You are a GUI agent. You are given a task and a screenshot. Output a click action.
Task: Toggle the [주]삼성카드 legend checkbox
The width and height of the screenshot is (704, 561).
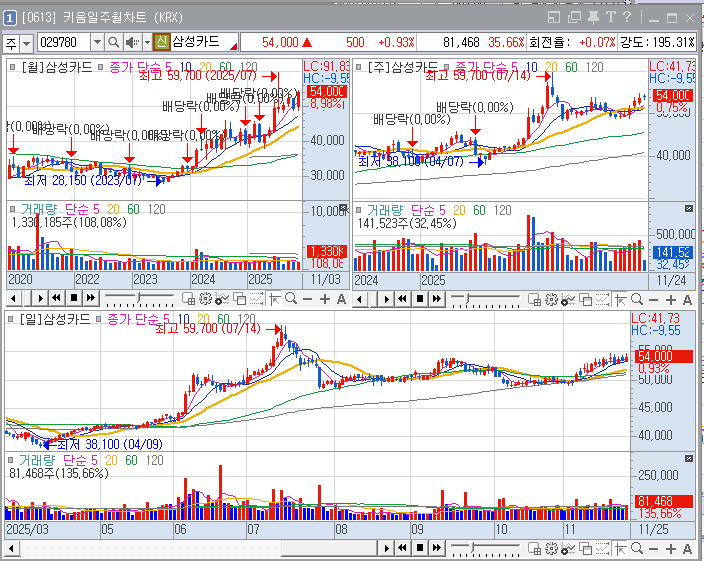358,67
